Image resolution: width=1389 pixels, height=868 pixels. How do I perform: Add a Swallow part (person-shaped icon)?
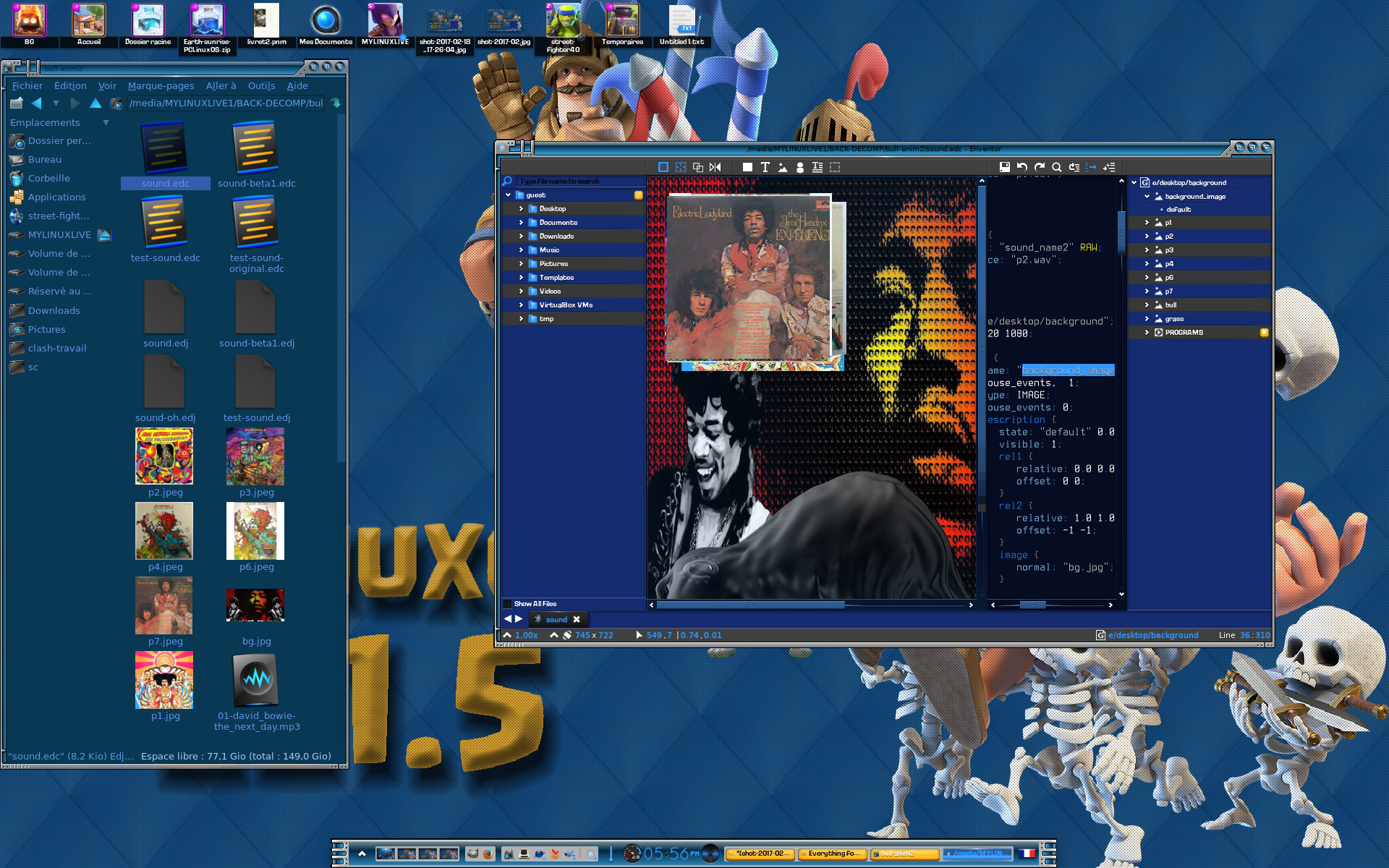(x=800, y=167)
